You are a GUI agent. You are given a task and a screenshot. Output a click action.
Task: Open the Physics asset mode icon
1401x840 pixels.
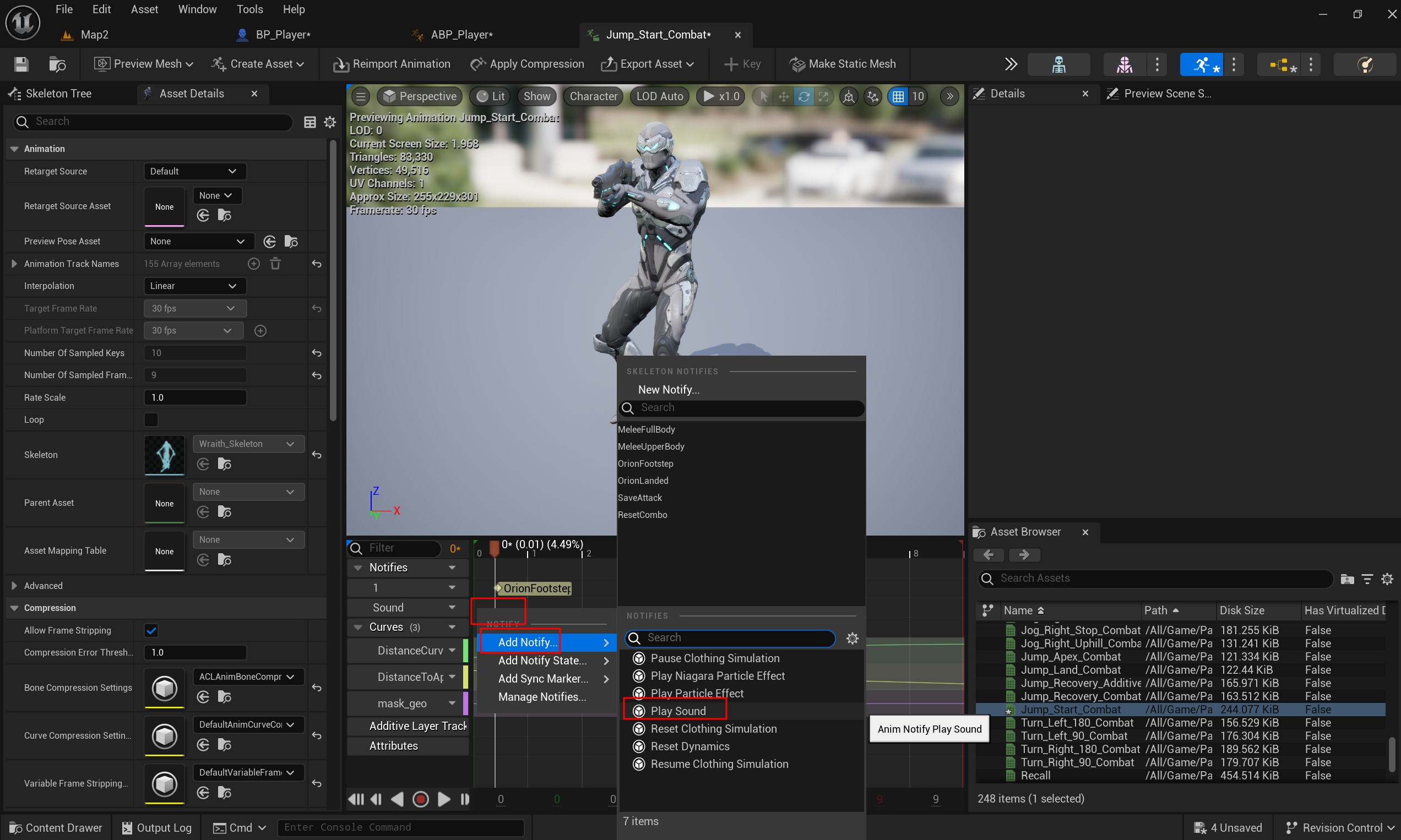[1366, 64]
